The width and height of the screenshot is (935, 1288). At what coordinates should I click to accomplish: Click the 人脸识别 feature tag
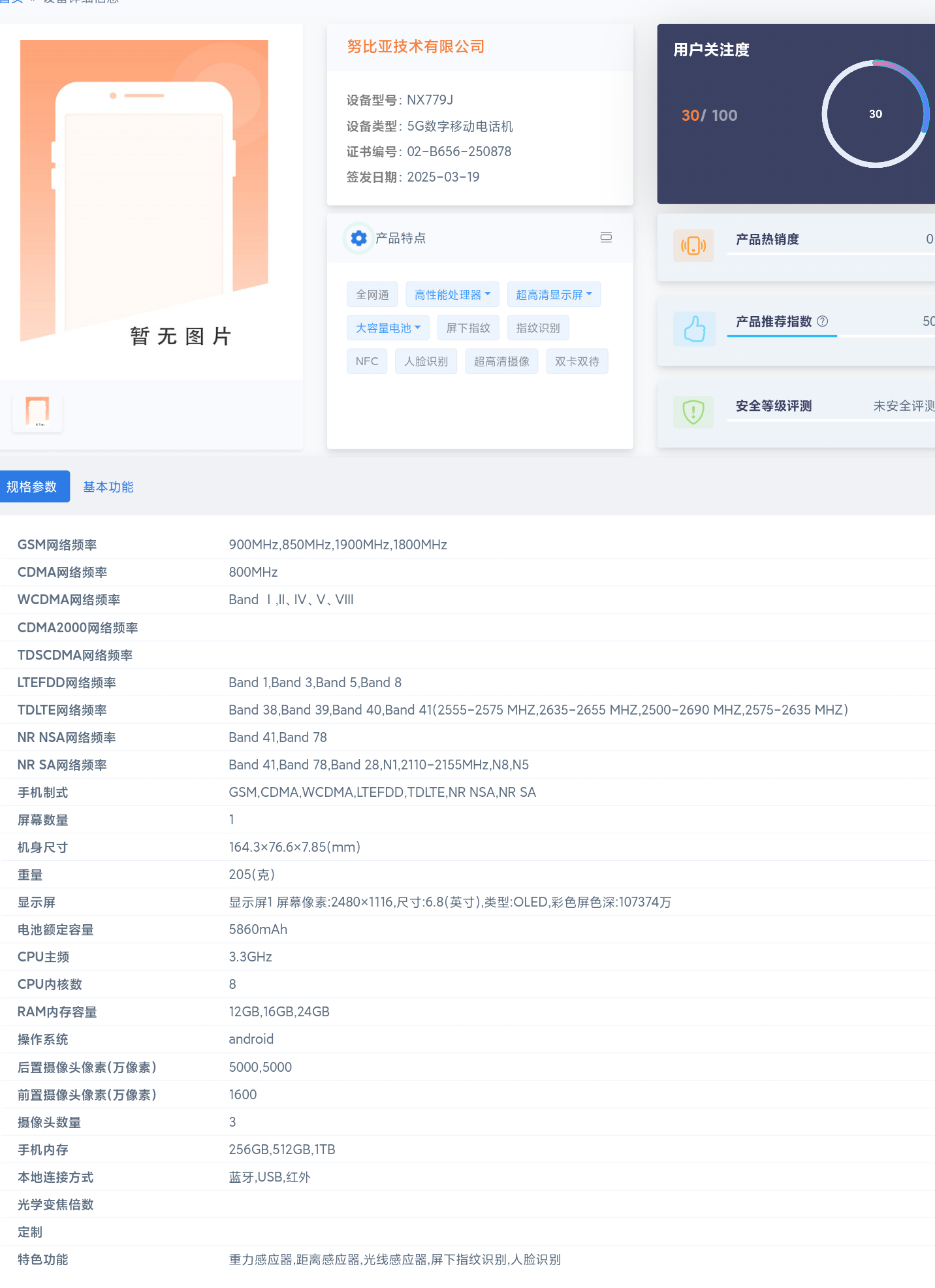(x=426, y=361)
